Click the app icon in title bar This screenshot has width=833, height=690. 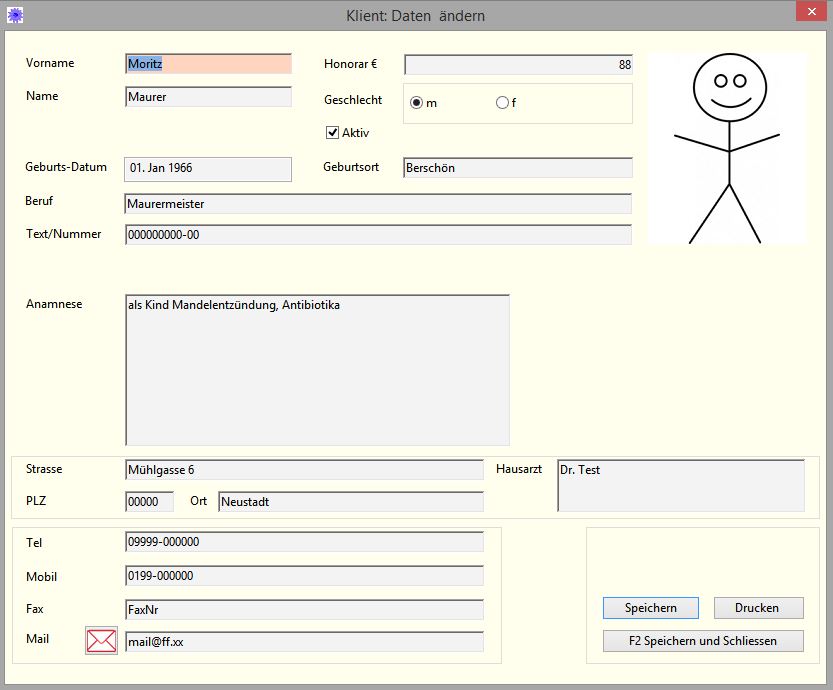(x=15, y=15)
